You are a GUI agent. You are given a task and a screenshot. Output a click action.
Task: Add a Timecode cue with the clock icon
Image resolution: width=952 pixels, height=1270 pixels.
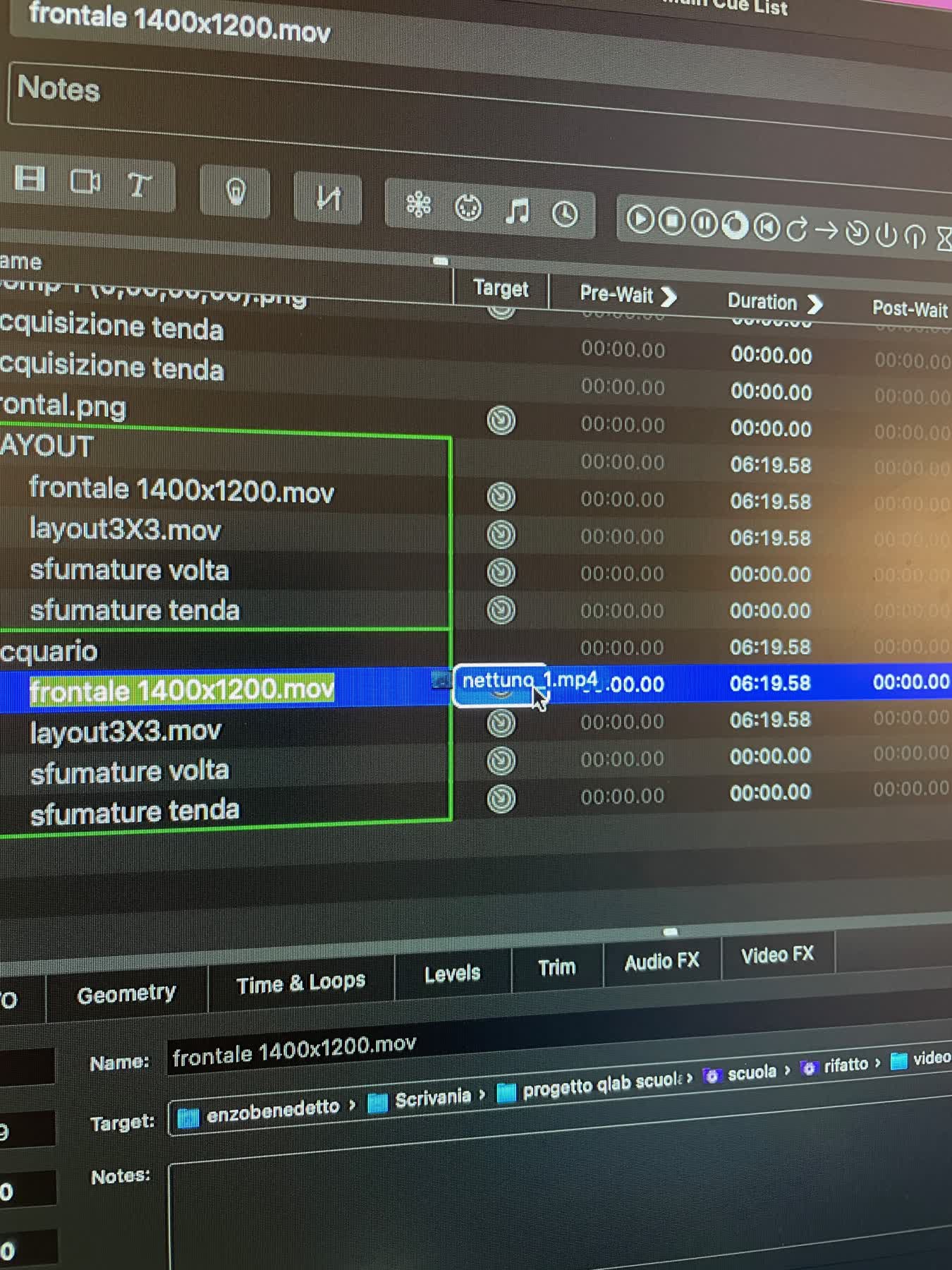[x=565, y=213]
